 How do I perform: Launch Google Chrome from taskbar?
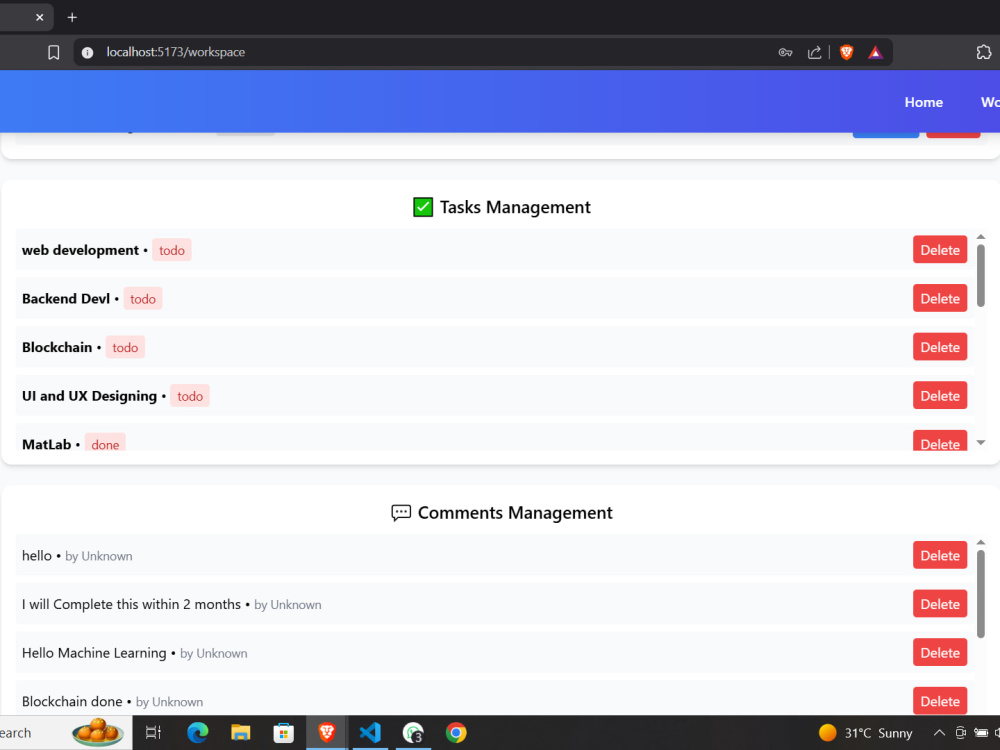(x=456, y=733)
